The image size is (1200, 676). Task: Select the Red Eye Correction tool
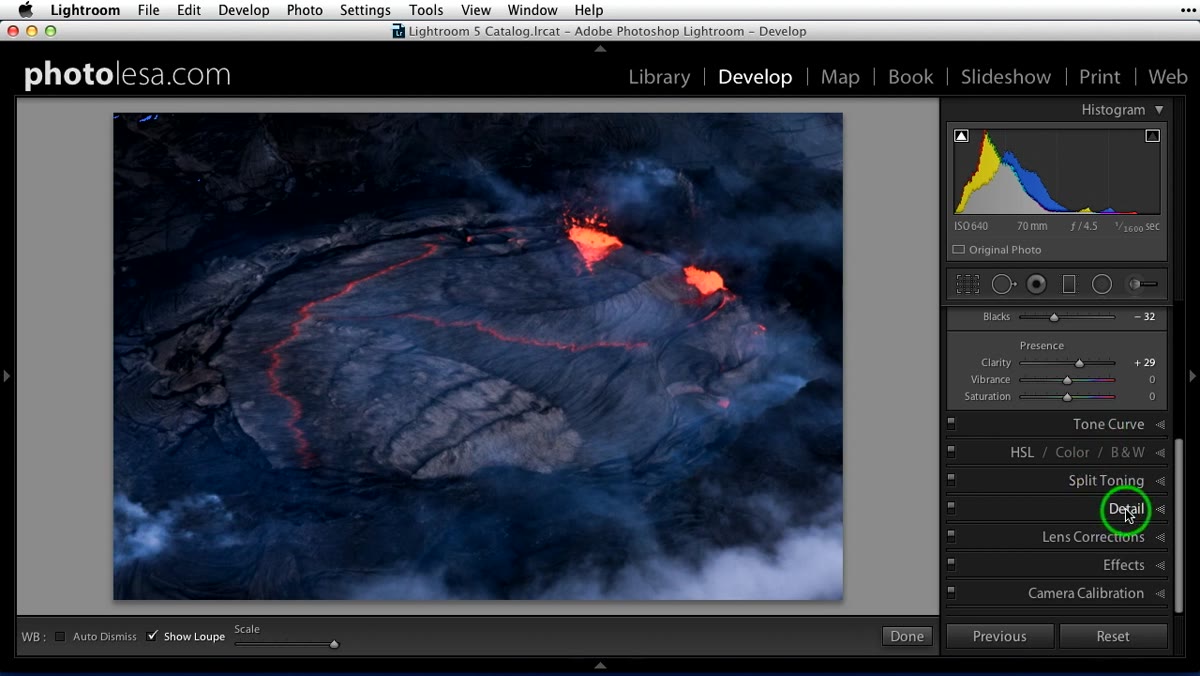click(1037, 285)
